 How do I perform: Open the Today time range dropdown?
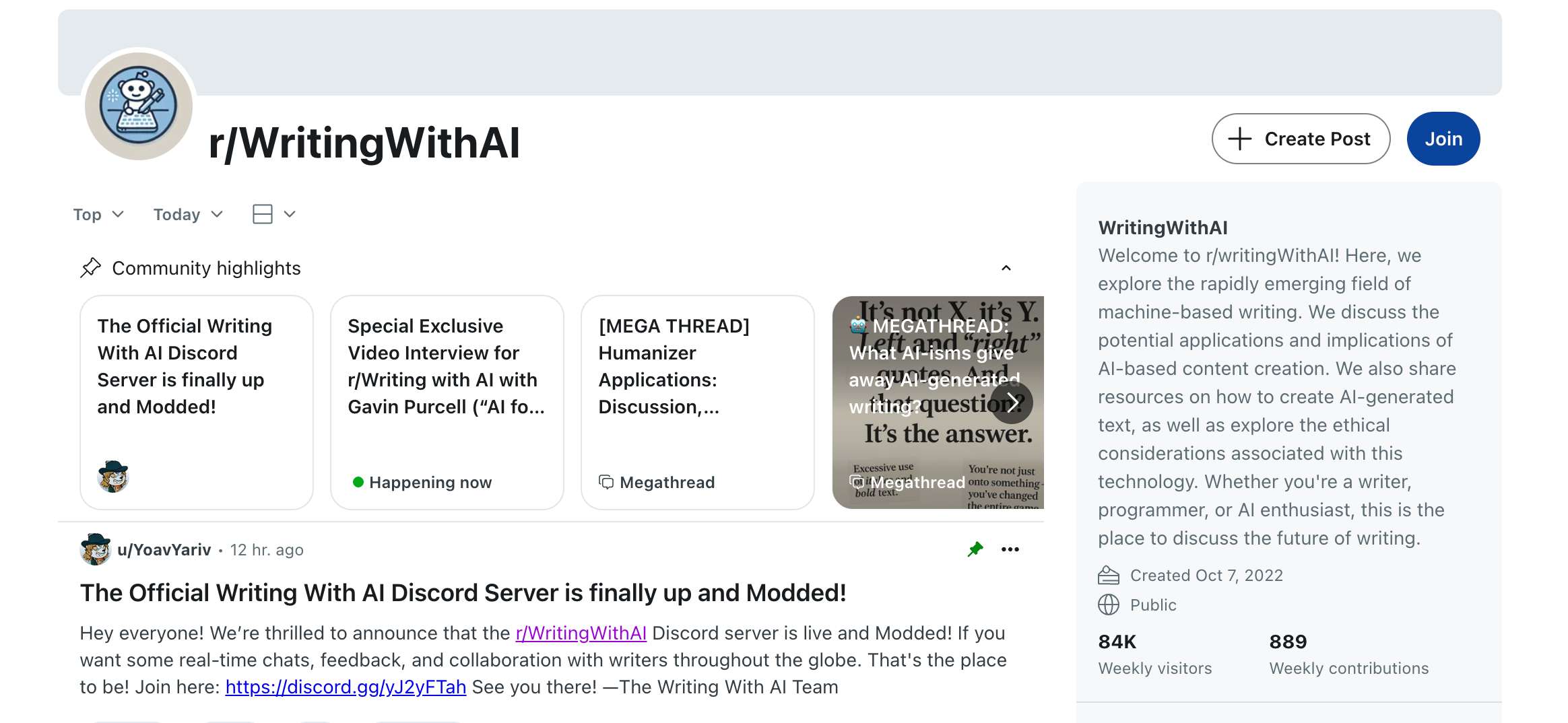click(x=188, y=214)
